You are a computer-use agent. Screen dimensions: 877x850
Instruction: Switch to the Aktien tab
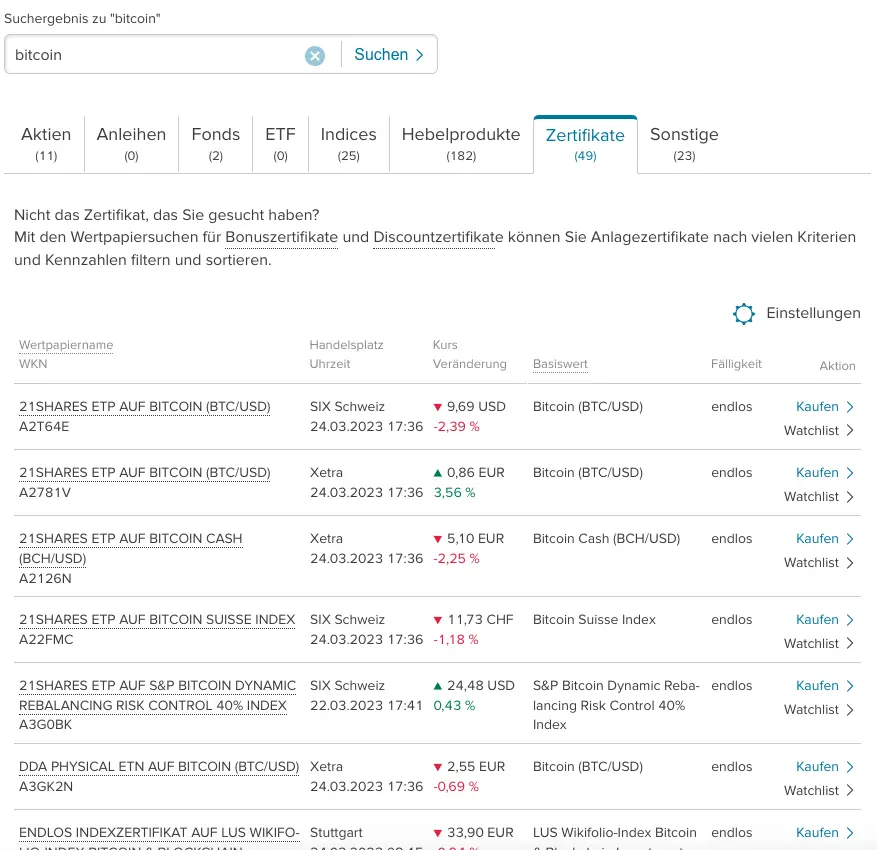(46, 144)
